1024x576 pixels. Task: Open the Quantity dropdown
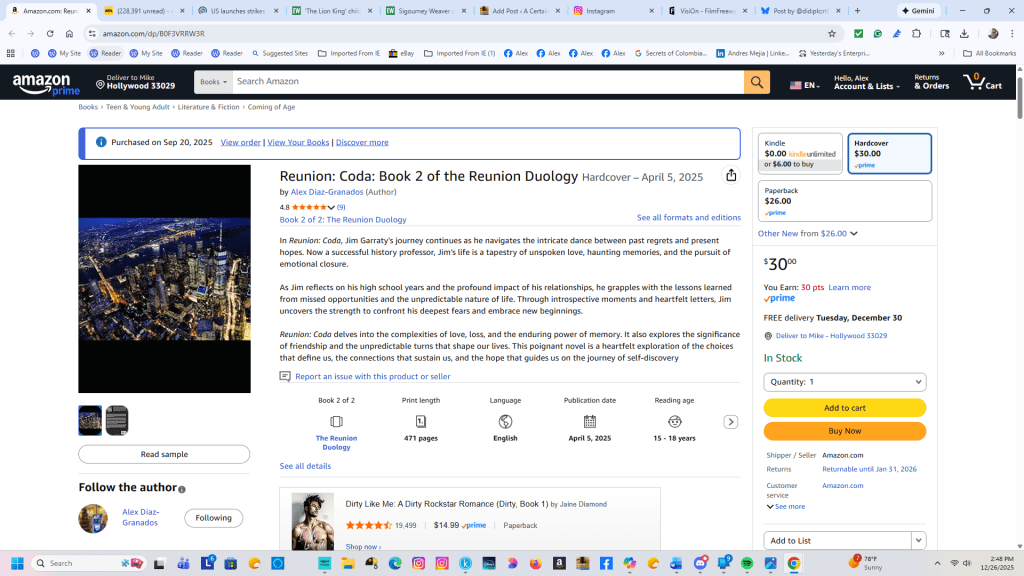(x=845, y=382)
